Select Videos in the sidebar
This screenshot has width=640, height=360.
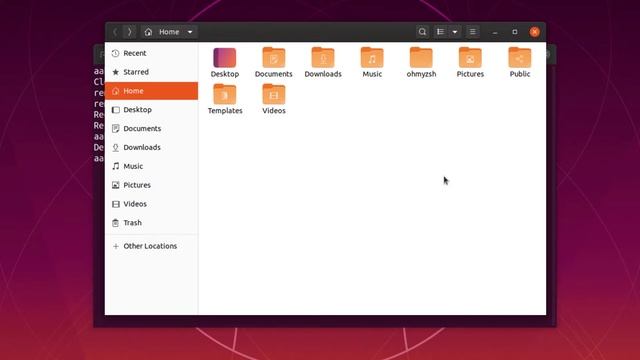point(151,204)
